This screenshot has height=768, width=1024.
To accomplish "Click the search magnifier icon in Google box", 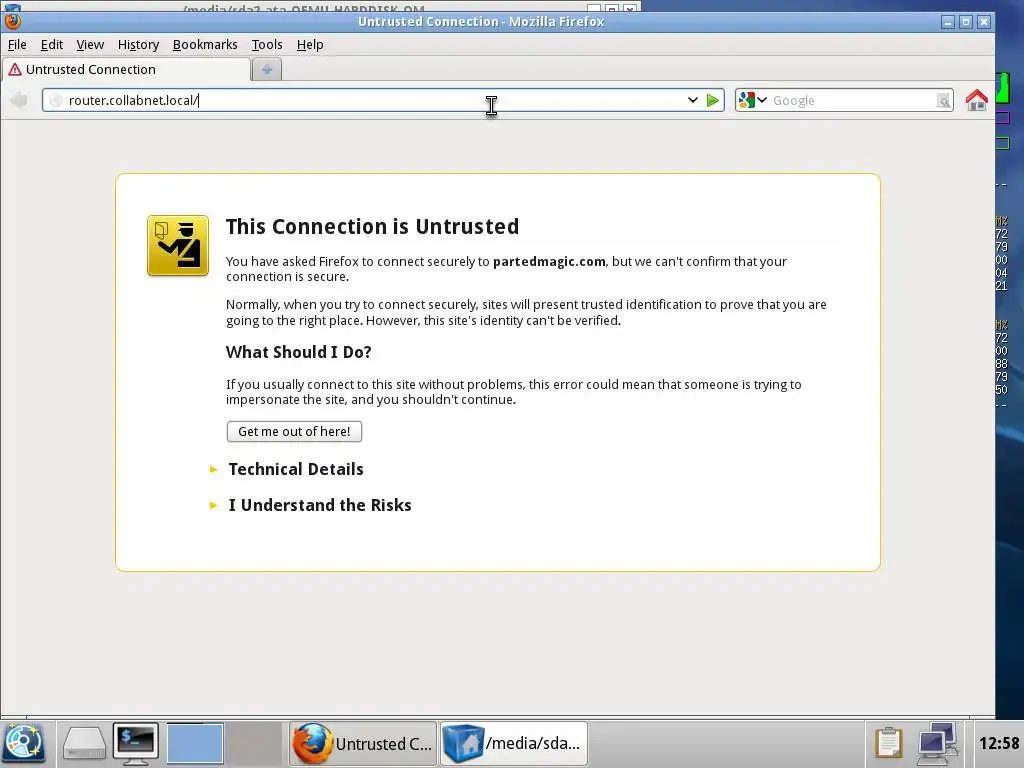I will click(x=943, y=101).
